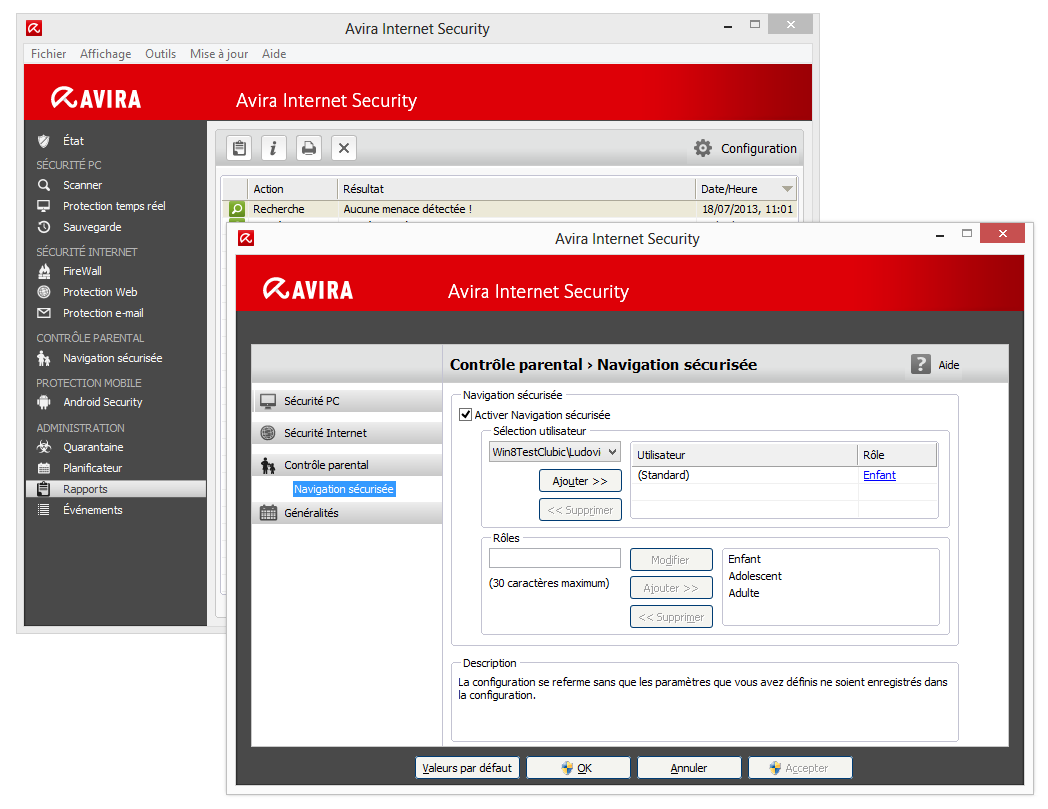Sort by Date/Heure column arrow
The width and height of the screenshot is (1048, 809).
click(x=787, y=189)
